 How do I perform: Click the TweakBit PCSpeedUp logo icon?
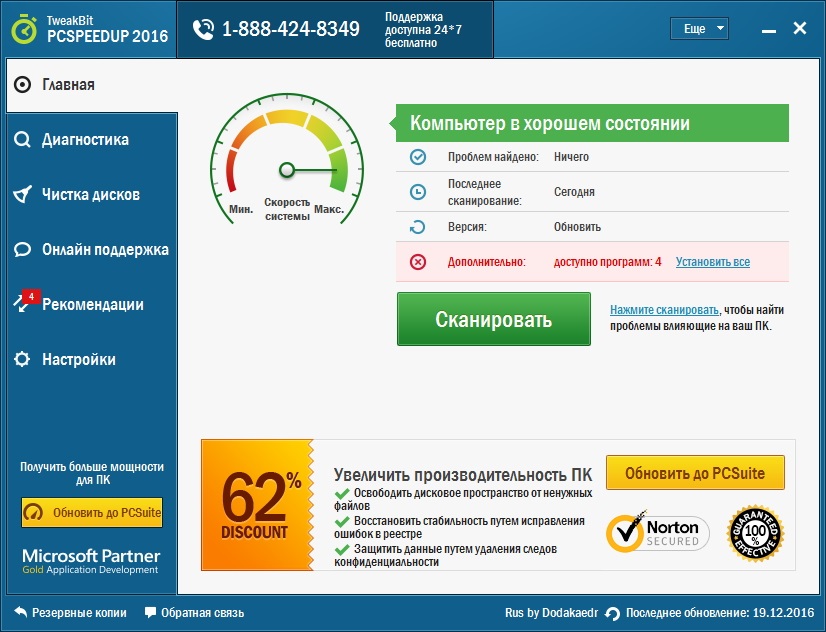pos(24,29)
